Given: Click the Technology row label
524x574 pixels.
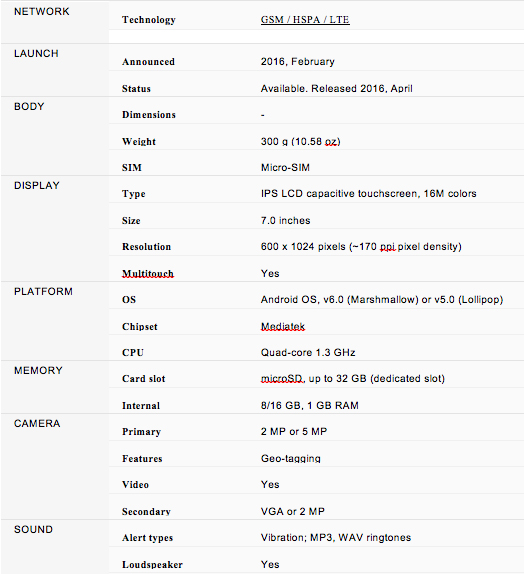Looking at the screenshot, I should [149, 20].
